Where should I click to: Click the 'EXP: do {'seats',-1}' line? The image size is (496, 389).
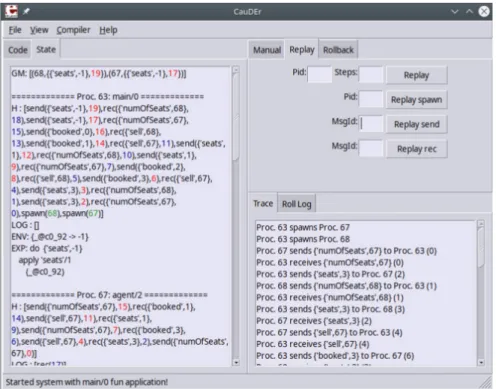tap(47, 249)
